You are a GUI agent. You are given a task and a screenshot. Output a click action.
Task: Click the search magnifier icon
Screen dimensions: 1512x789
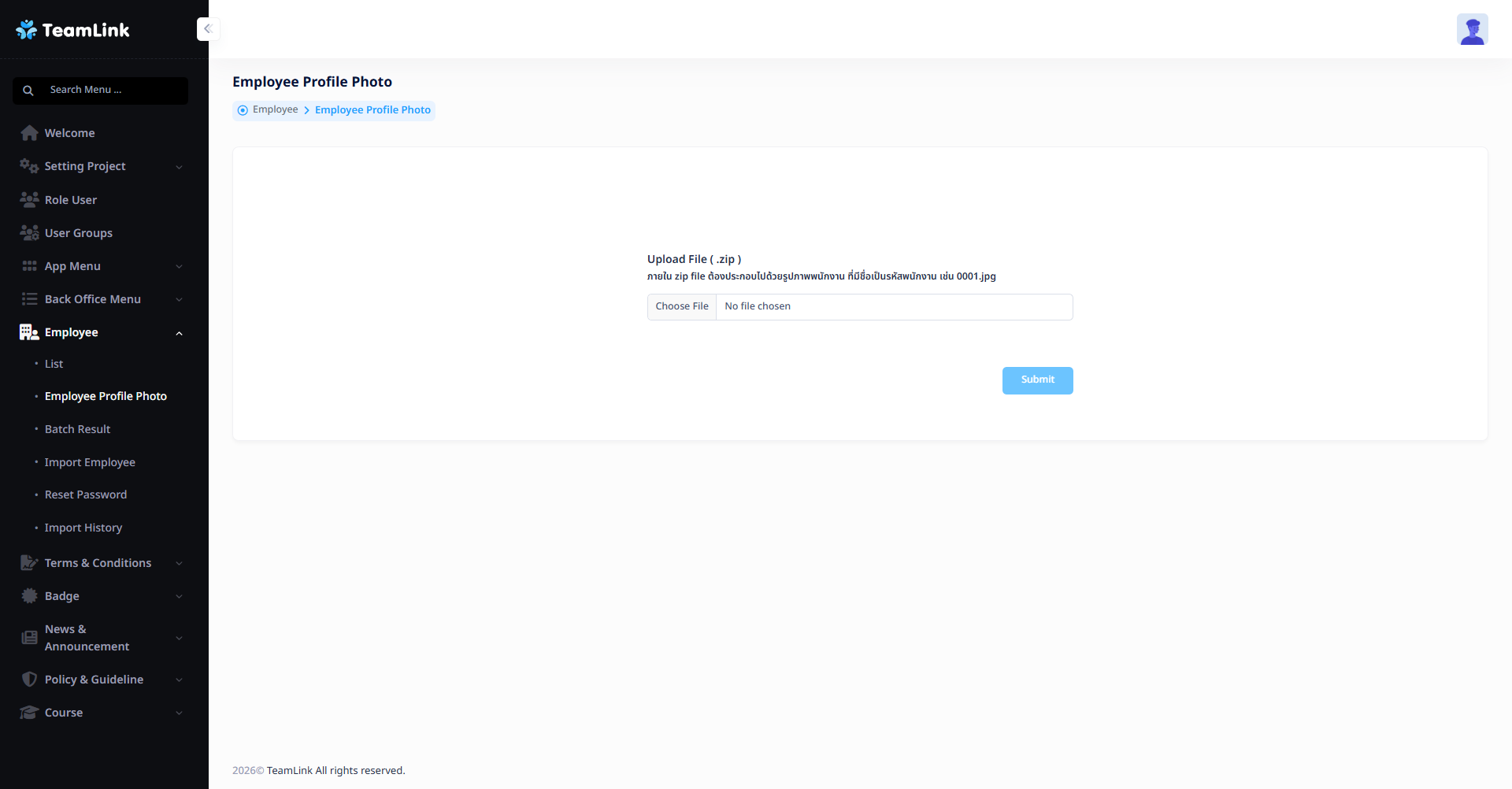click(x=28, y=91)
